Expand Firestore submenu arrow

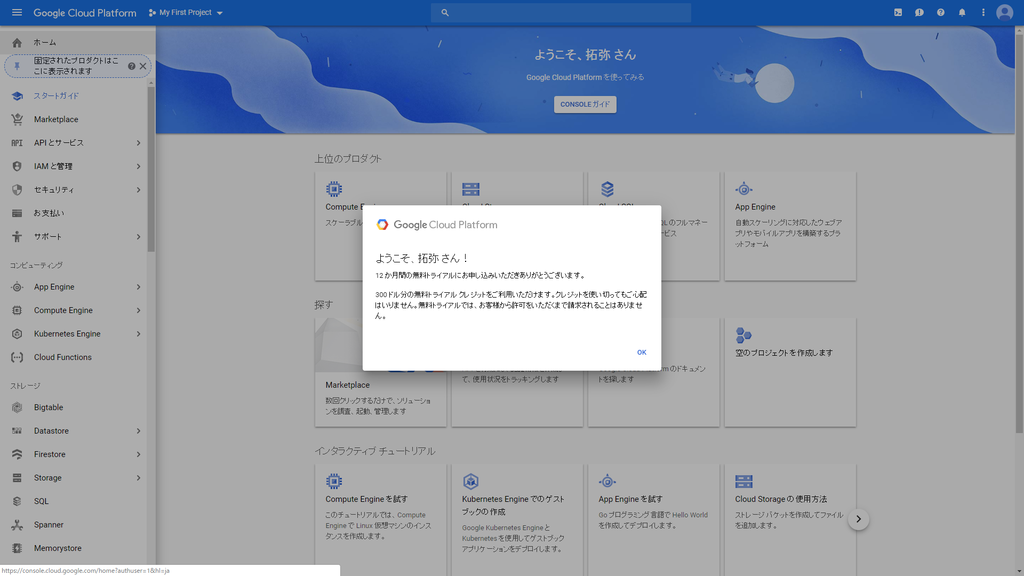(x=138, y=455)
